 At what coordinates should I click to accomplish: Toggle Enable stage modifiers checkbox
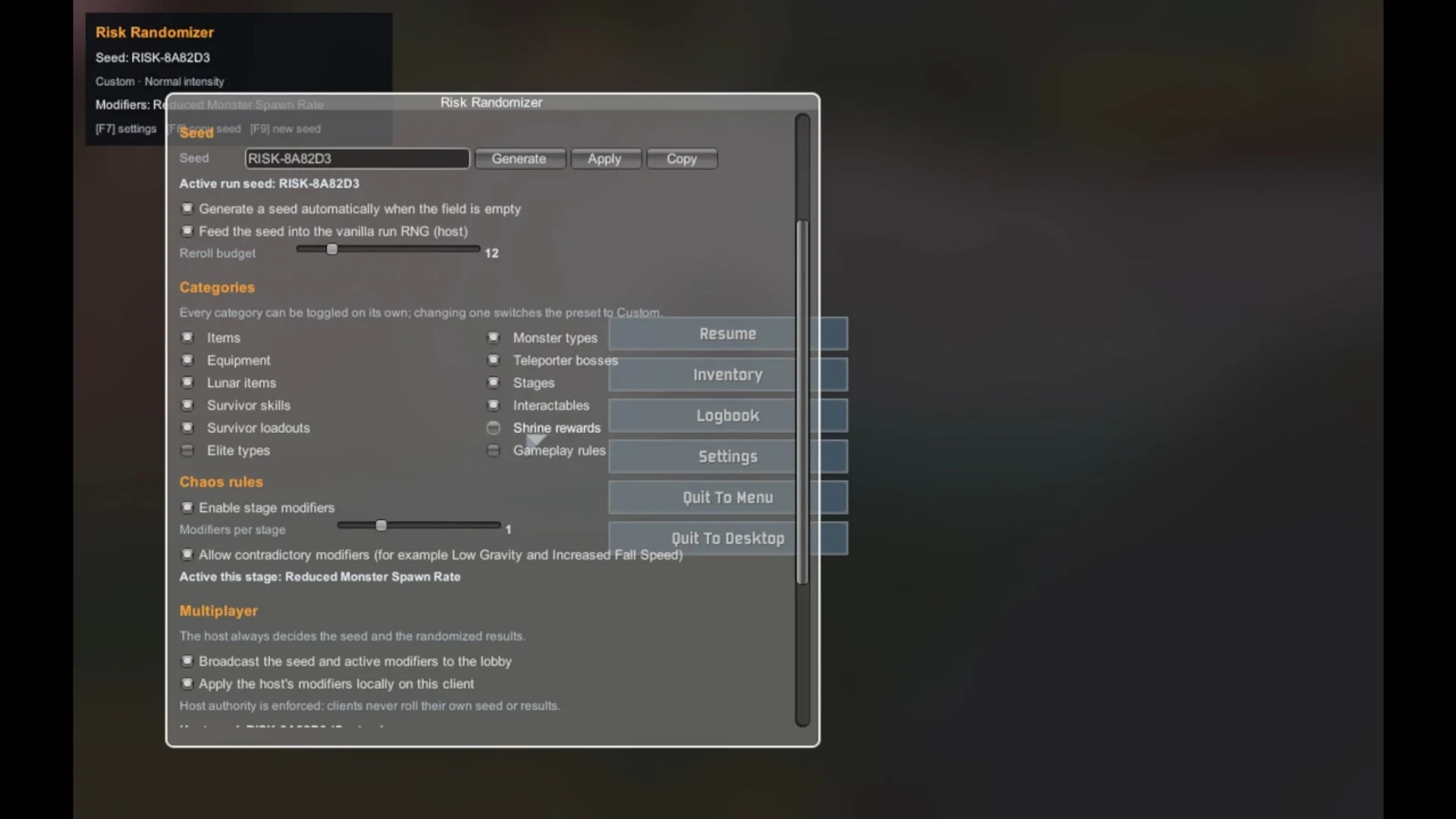click(187, 507)
